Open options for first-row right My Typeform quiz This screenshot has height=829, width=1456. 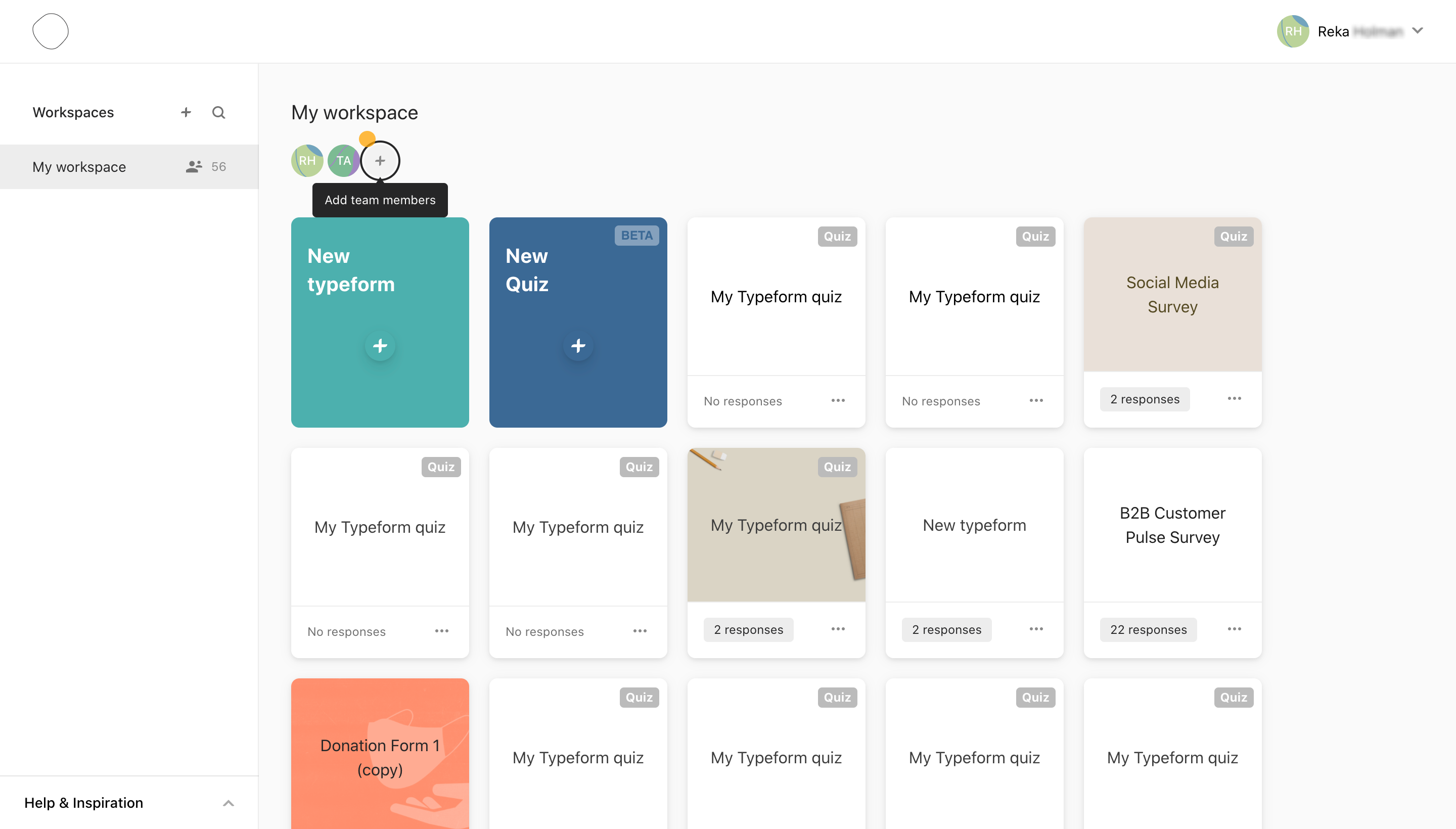coord(1036,401)
